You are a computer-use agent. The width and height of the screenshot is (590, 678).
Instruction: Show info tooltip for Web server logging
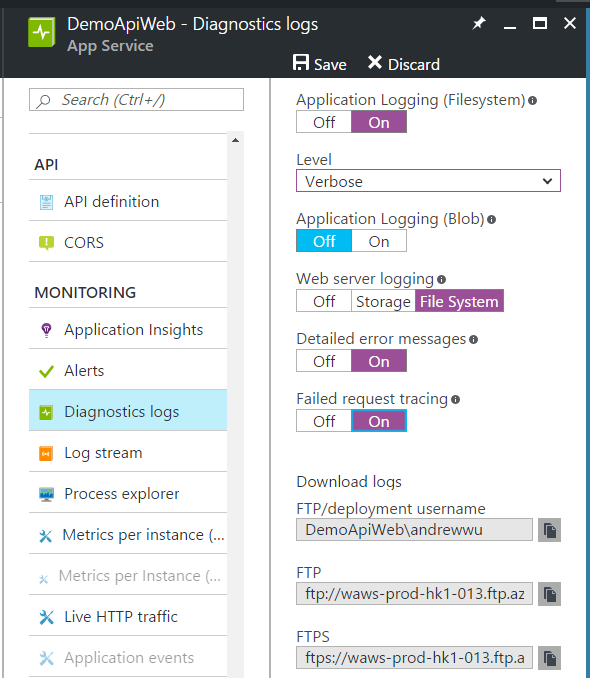pos(441,279)
